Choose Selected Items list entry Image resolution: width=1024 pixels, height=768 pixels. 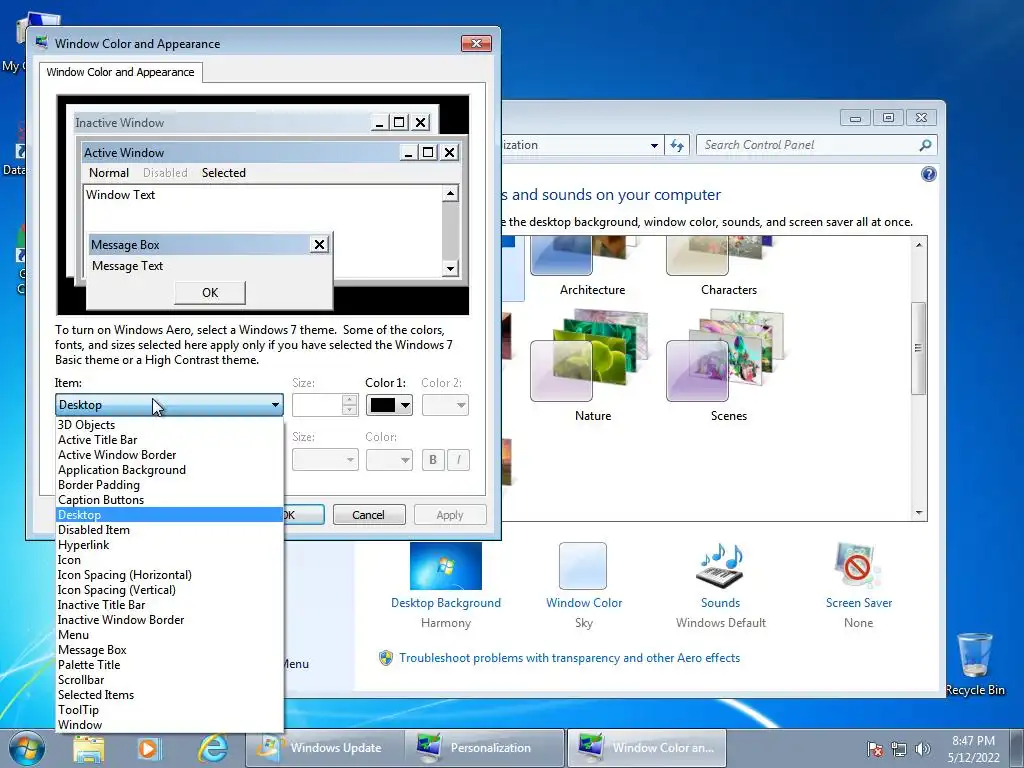(170, 695)
